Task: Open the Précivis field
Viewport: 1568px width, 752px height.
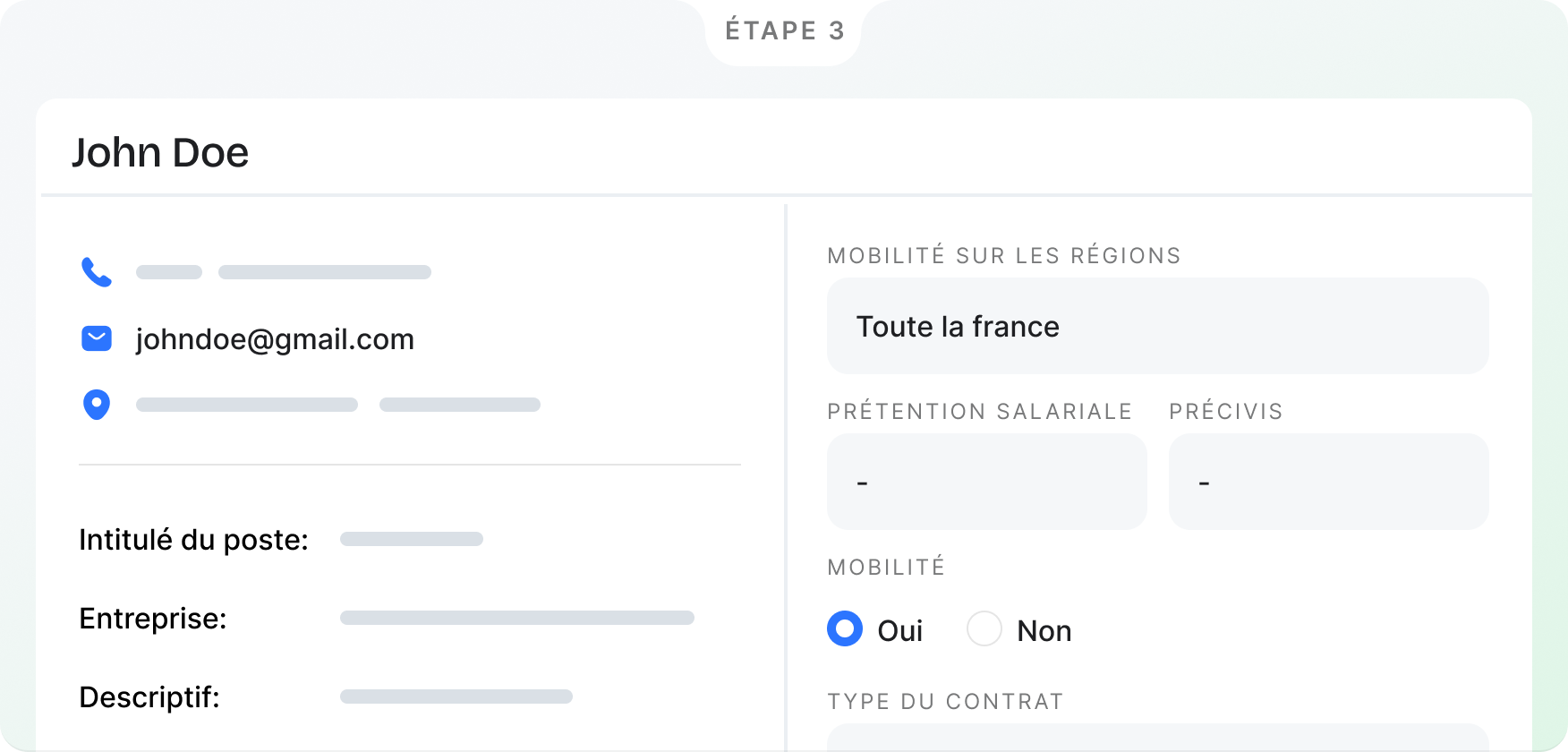Action: coord(1329,482)
